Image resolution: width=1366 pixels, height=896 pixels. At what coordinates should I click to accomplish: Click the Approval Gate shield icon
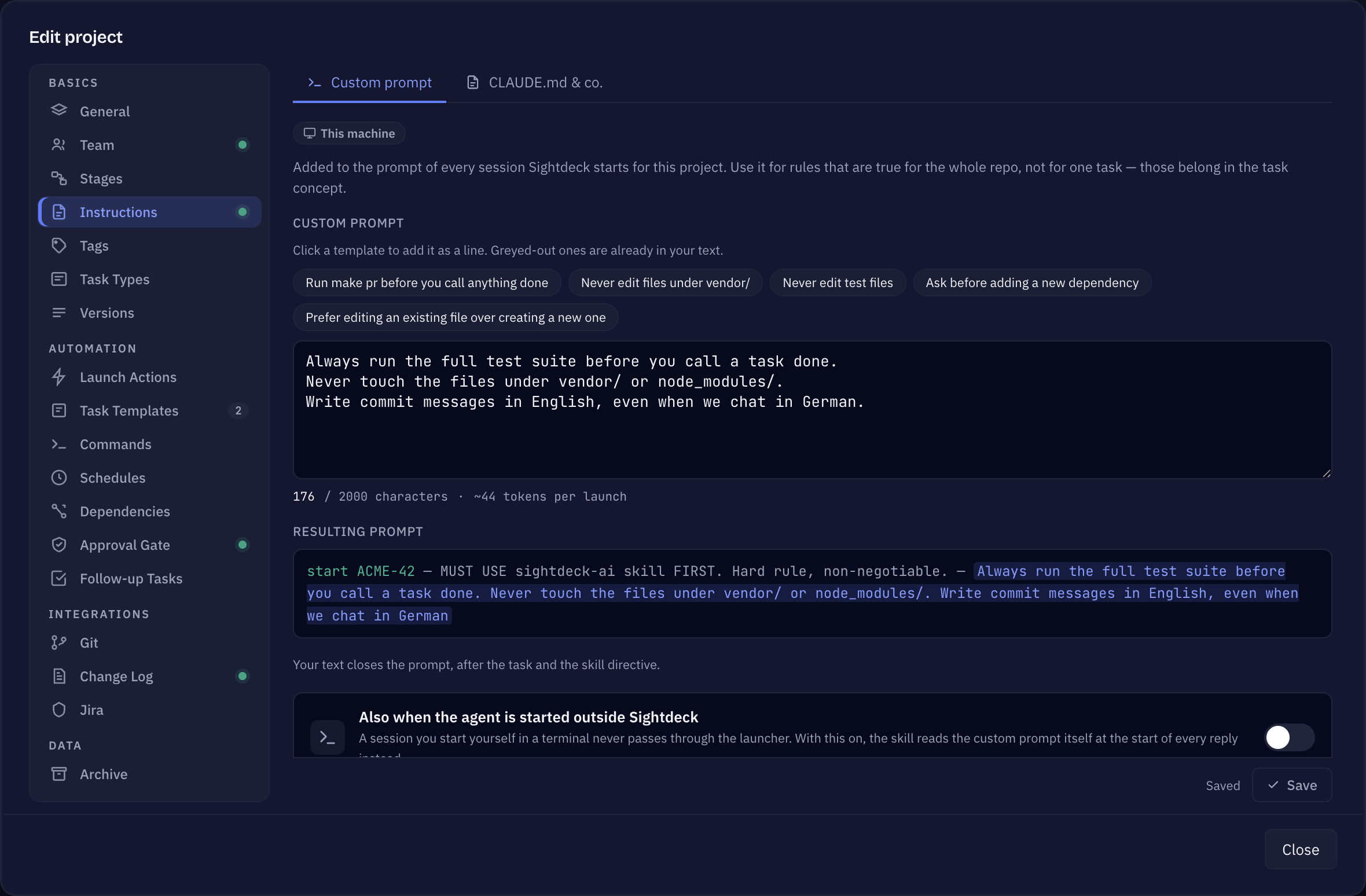pos(59,545)
